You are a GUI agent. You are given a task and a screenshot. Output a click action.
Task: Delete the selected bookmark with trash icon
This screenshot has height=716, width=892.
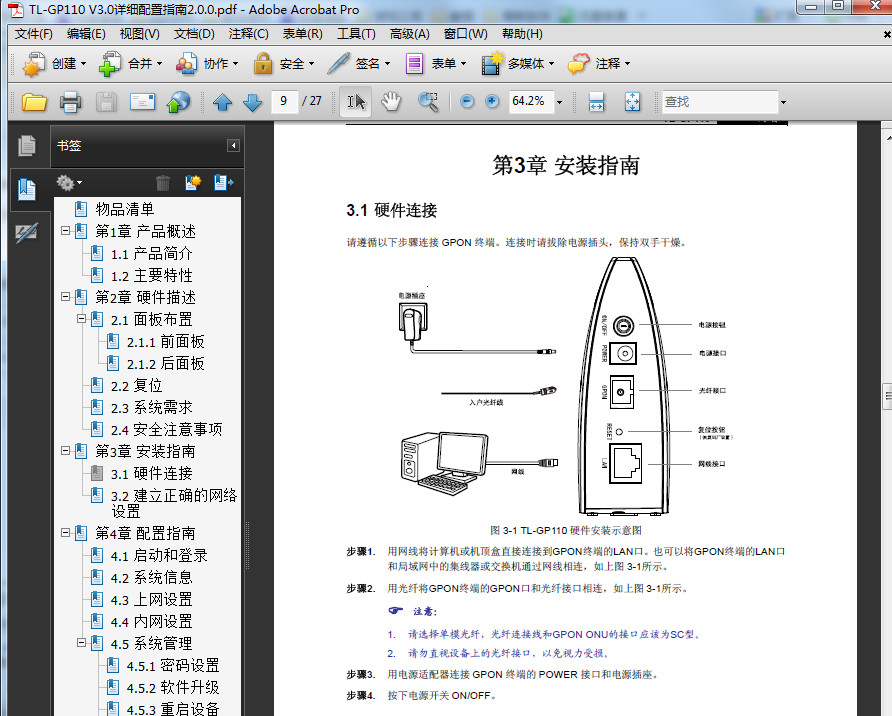[x=163, y=182]
